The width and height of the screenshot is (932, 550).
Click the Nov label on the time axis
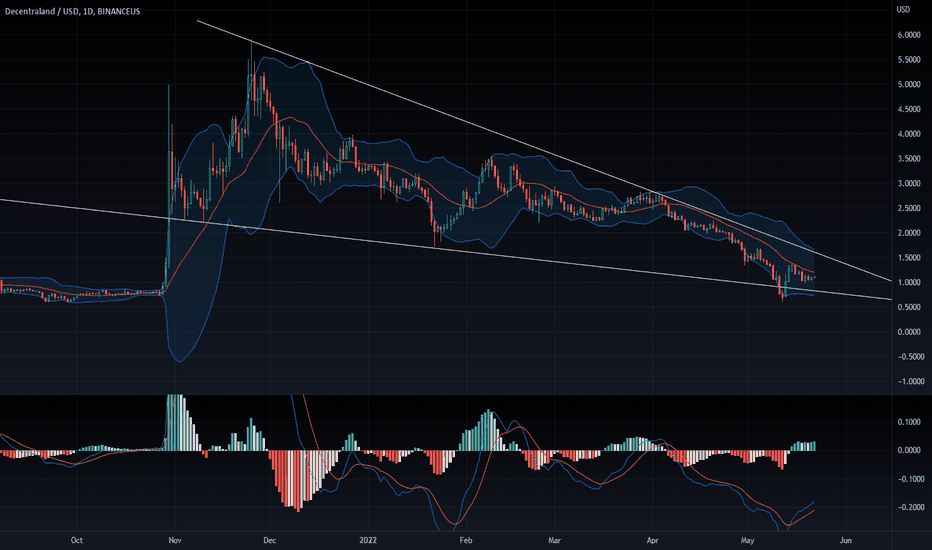[x=175, y=540]
